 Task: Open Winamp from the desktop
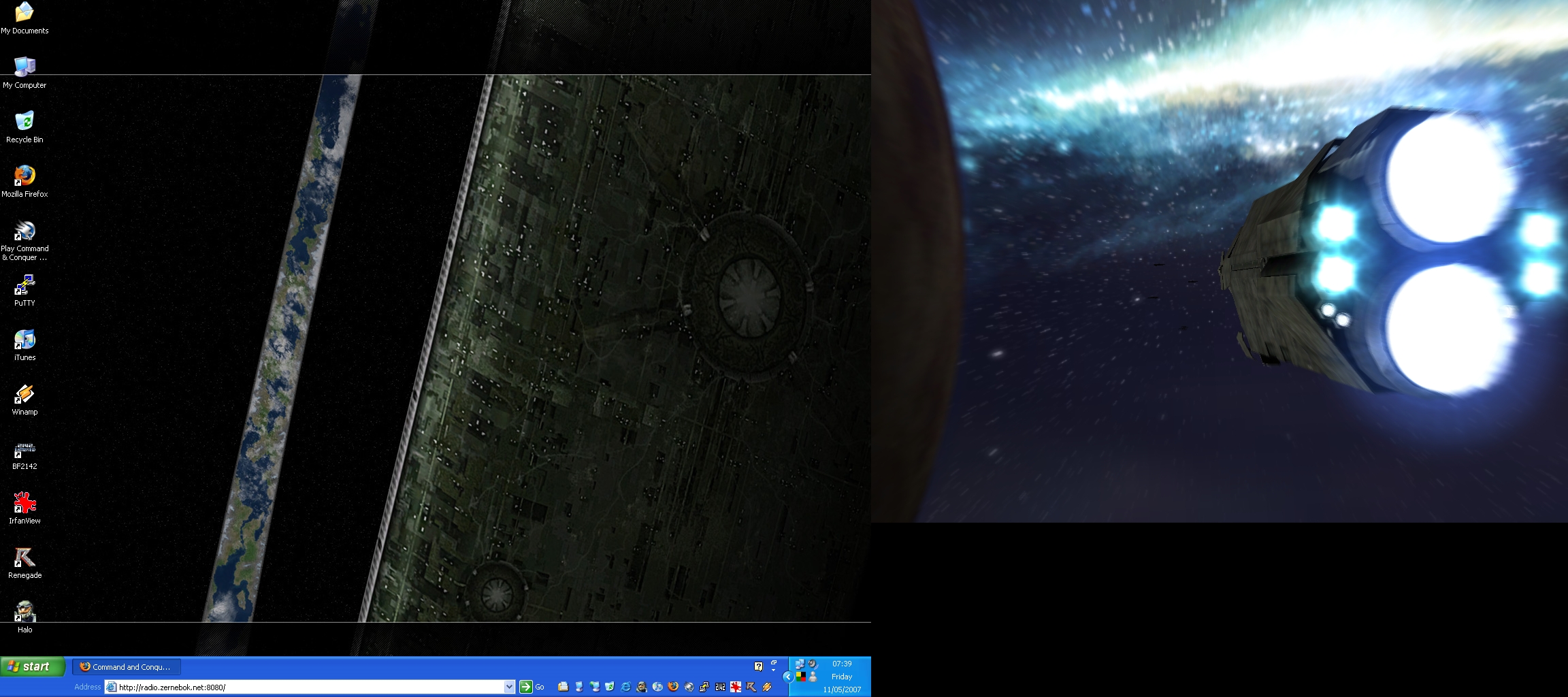coord(24,394)
